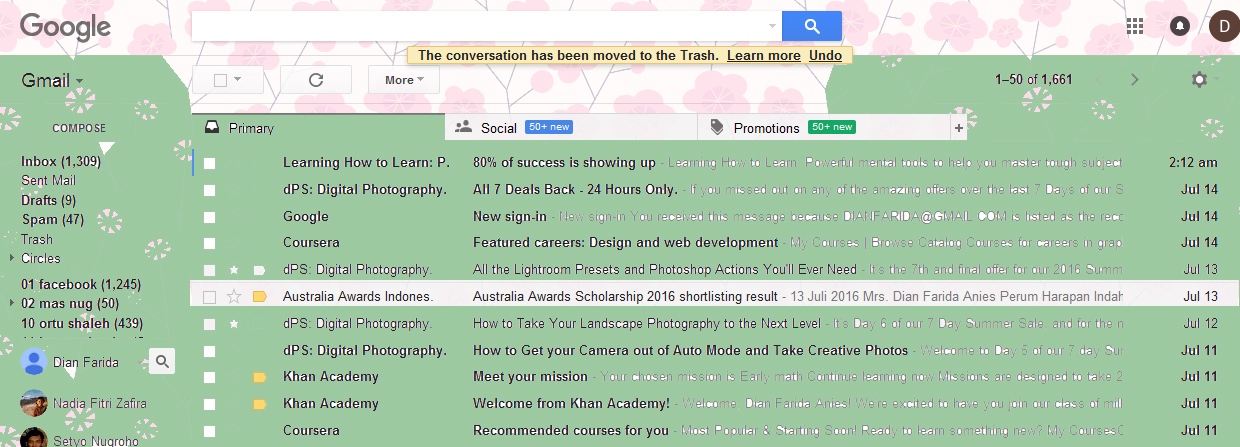This screenshot has height=447, width=1240.
Task: Click Nadia Fitri Zafira's avatar photo
Action: (34, 403)
